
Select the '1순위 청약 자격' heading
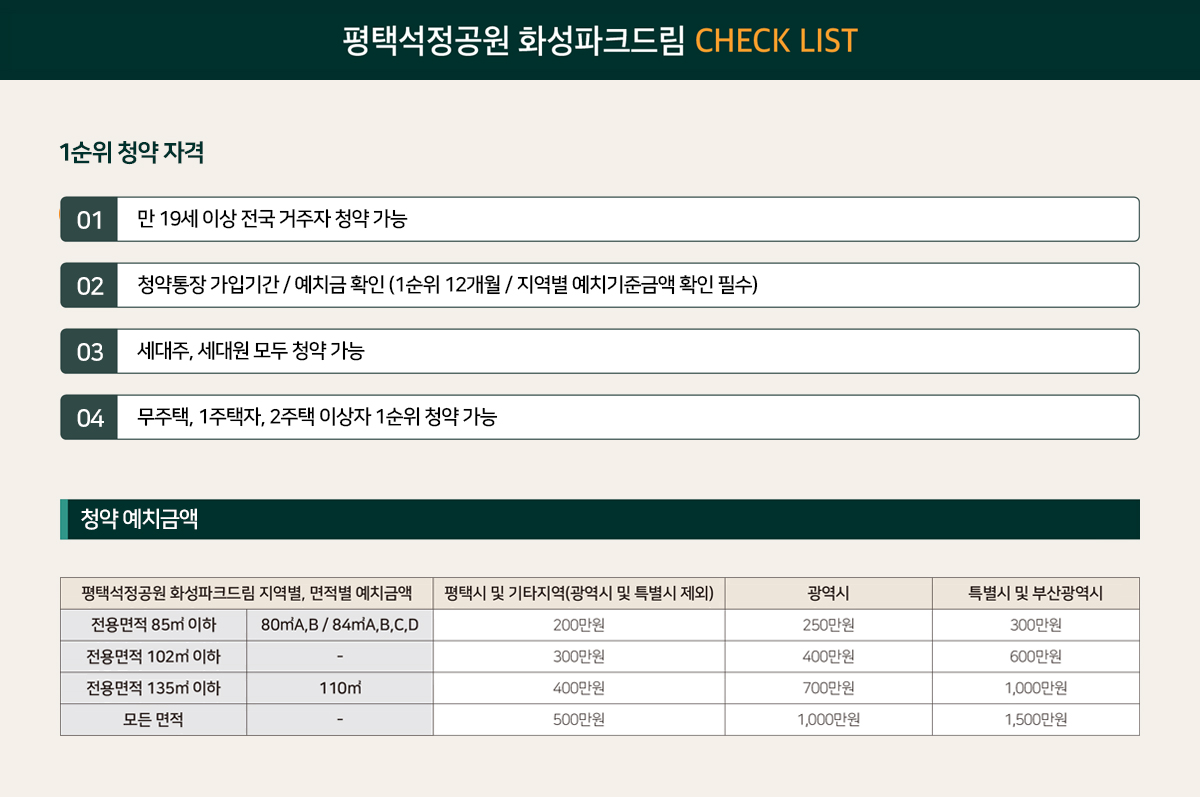(133, 153)
